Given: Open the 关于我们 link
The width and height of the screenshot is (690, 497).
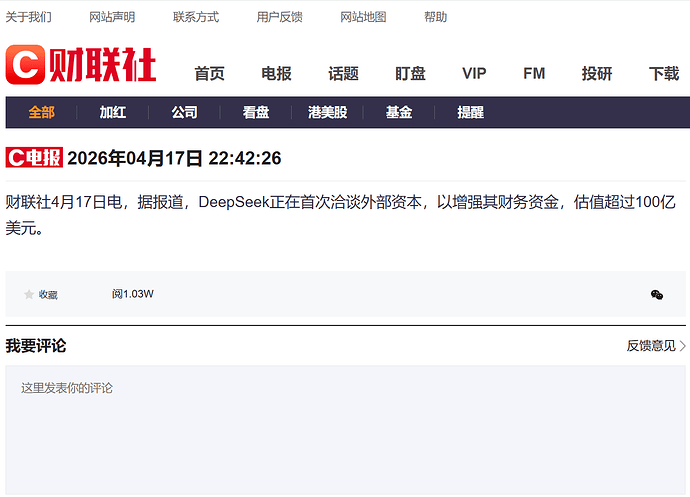Looking at the screenshot, I should pos(29,17).
